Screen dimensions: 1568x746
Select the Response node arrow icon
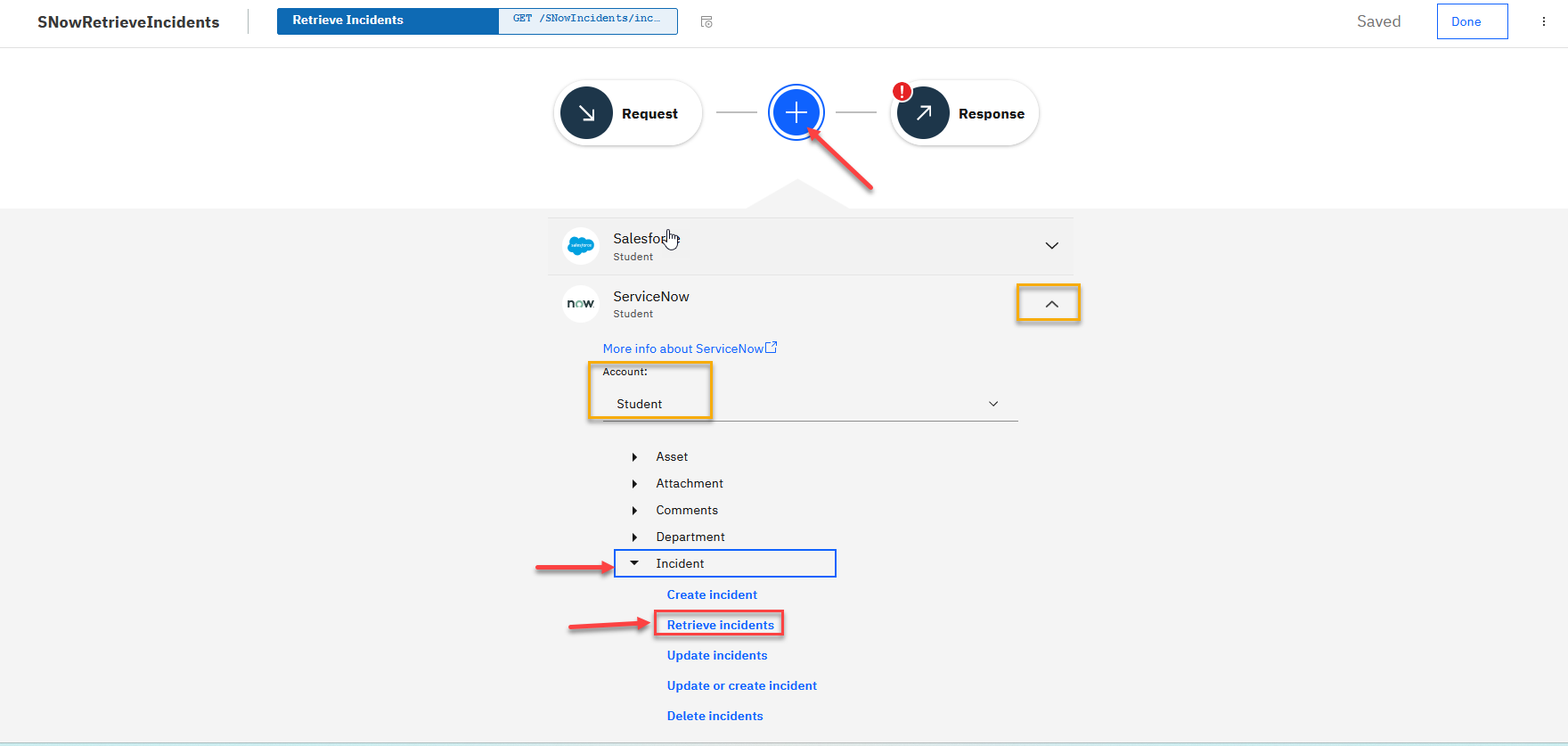tap(924, 113)
